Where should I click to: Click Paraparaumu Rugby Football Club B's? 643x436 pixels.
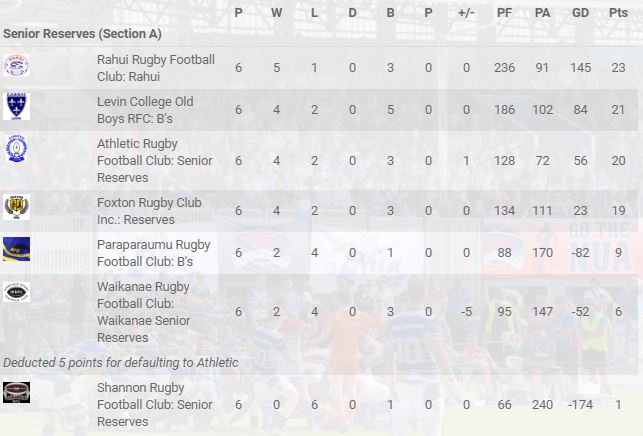coord(154,253)
